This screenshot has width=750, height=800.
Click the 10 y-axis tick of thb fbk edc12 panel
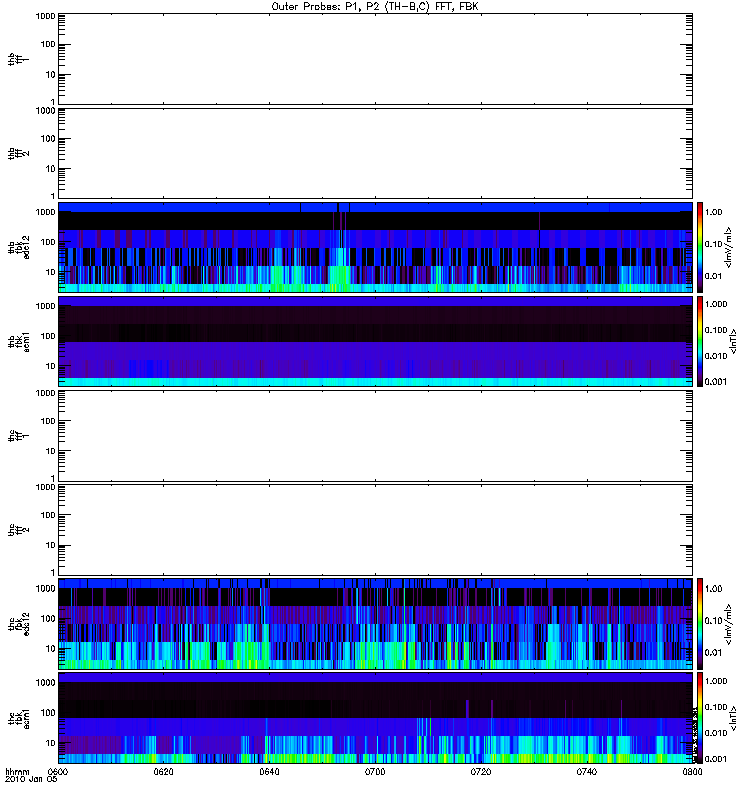51,272
